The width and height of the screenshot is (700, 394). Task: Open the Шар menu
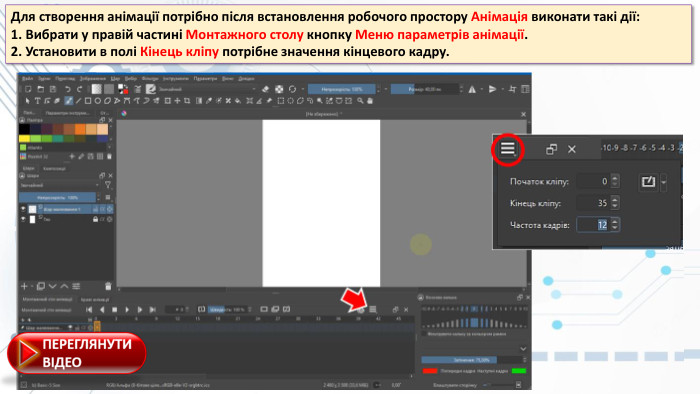pos(115,79)
